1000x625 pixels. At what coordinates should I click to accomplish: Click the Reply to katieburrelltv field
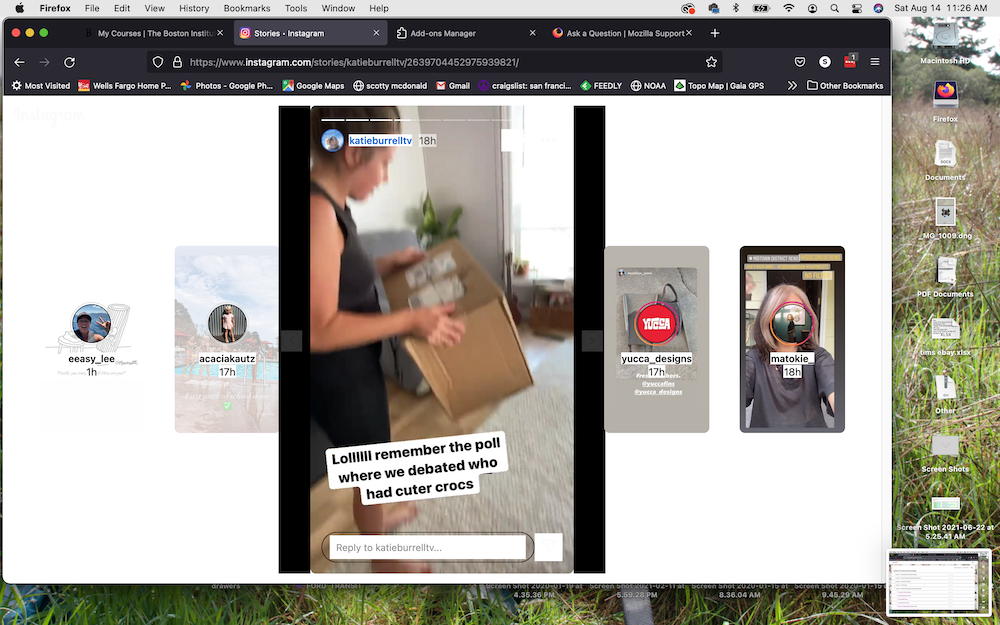point(427,547)
